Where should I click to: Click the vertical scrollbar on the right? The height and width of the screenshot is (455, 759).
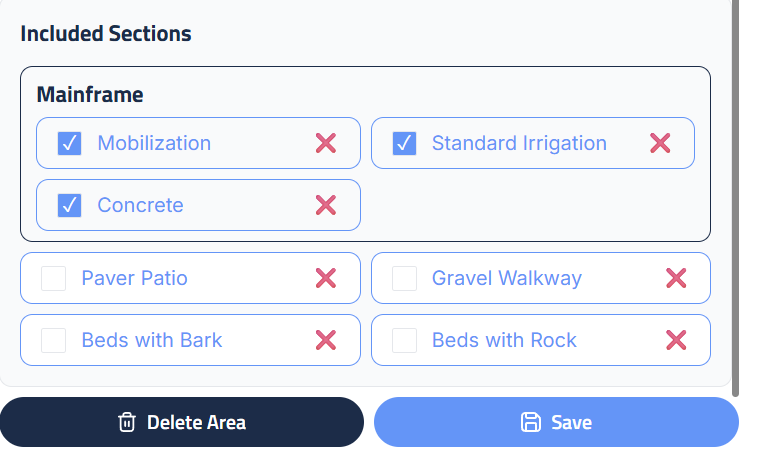(x=736, y=200)
